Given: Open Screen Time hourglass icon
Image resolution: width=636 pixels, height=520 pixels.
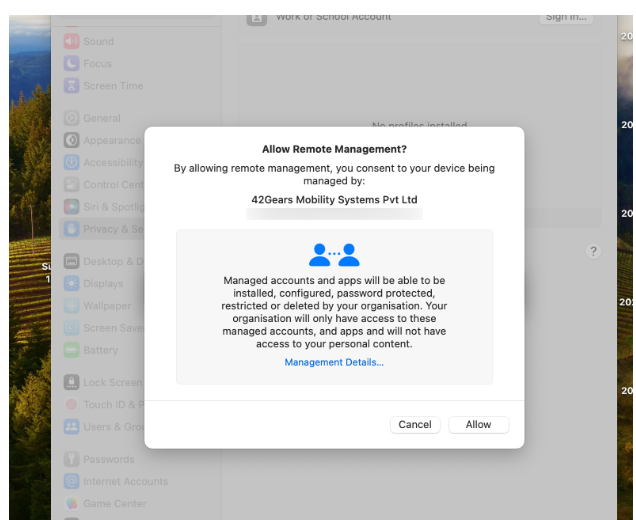Looking at the screenshot, I should click(x=71, y=86).
